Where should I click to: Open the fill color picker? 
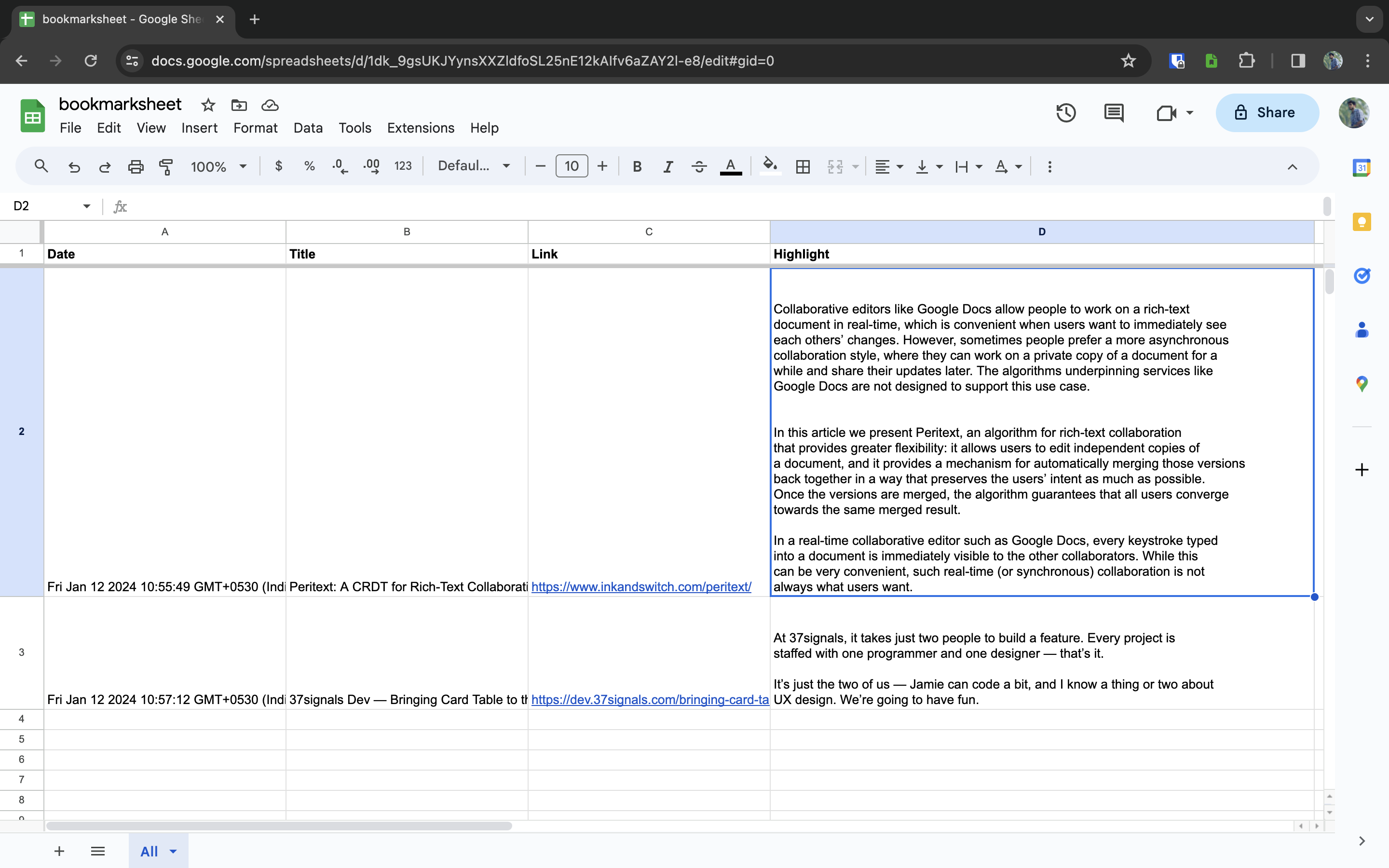click(770, 166)
